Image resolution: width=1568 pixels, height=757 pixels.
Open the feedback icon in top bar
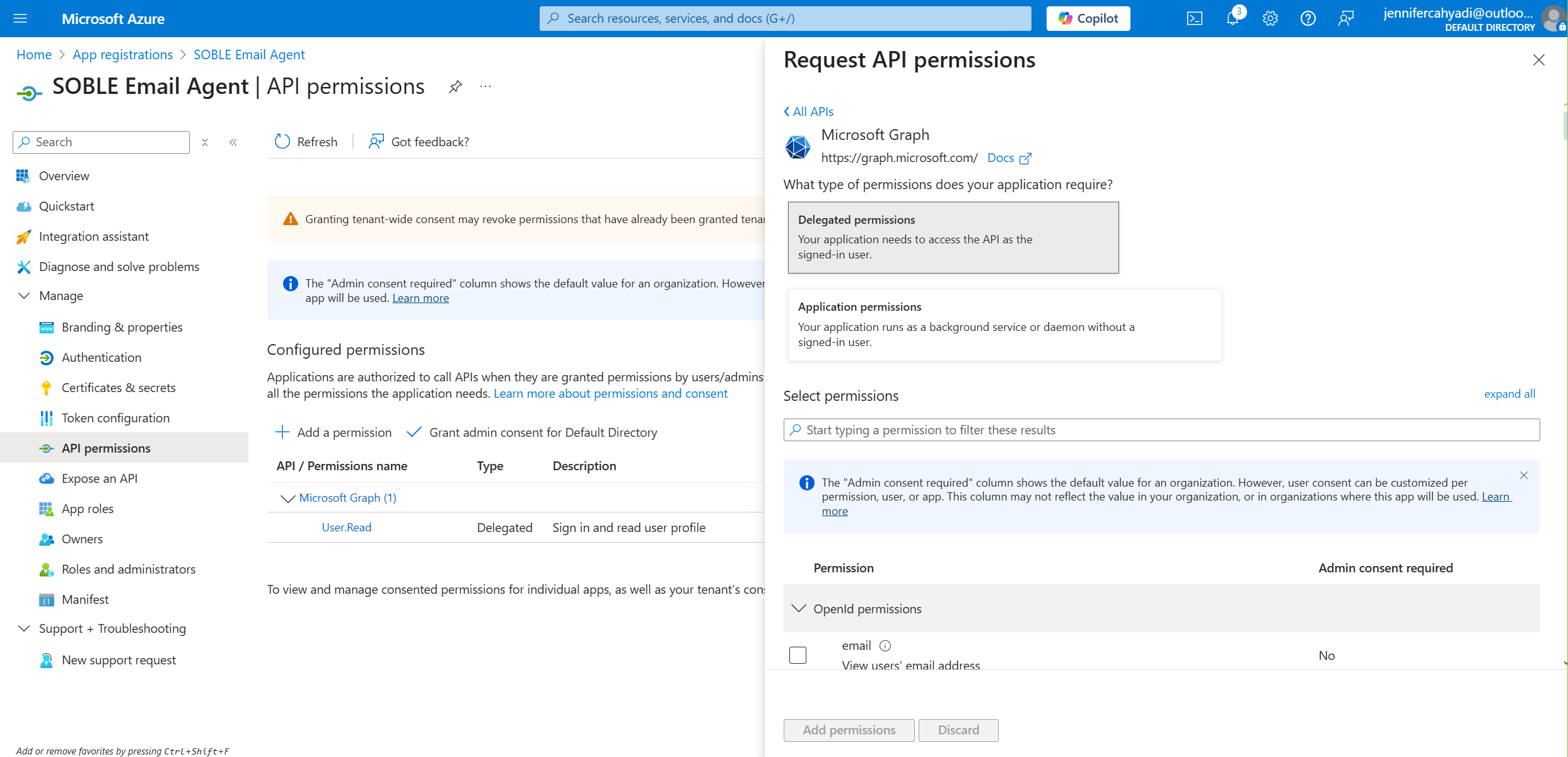[x=1346, y=18]
